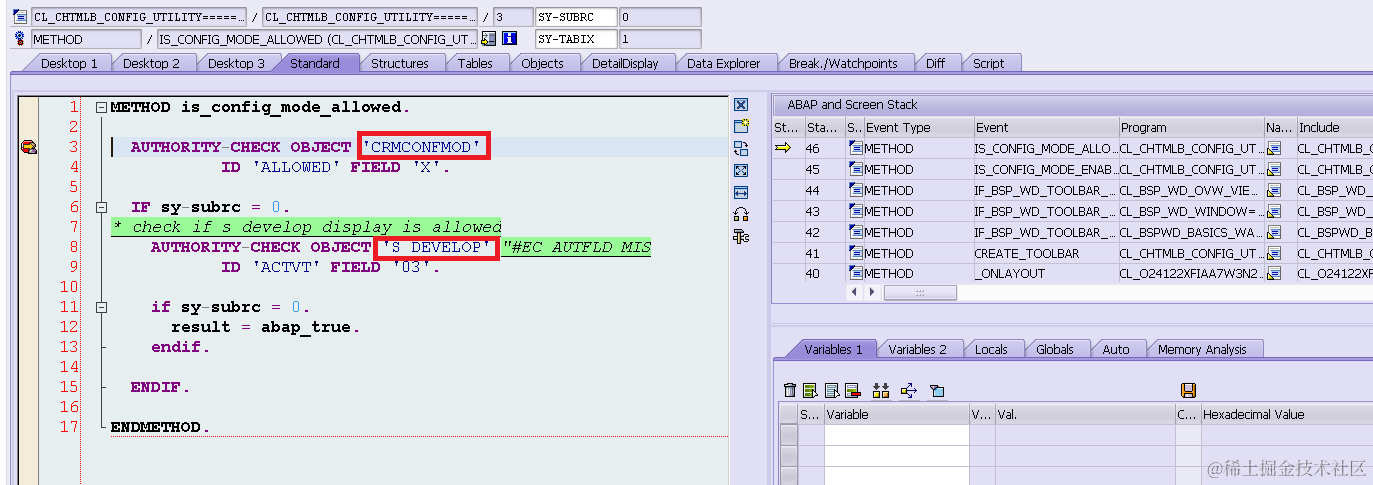Collapse the METHOD block on line 1
This screenshot has height=485, width=1373.
pos(101,107)
